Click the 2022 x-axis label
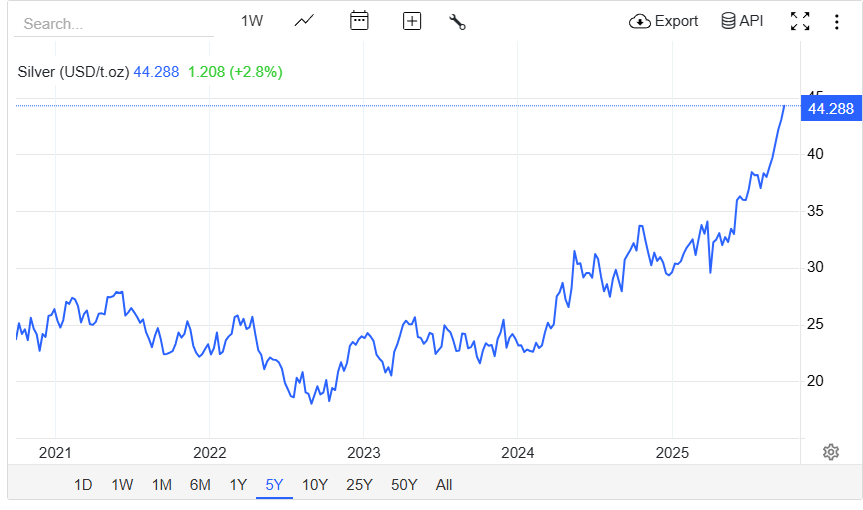863x510 pixels. [210, 453]
